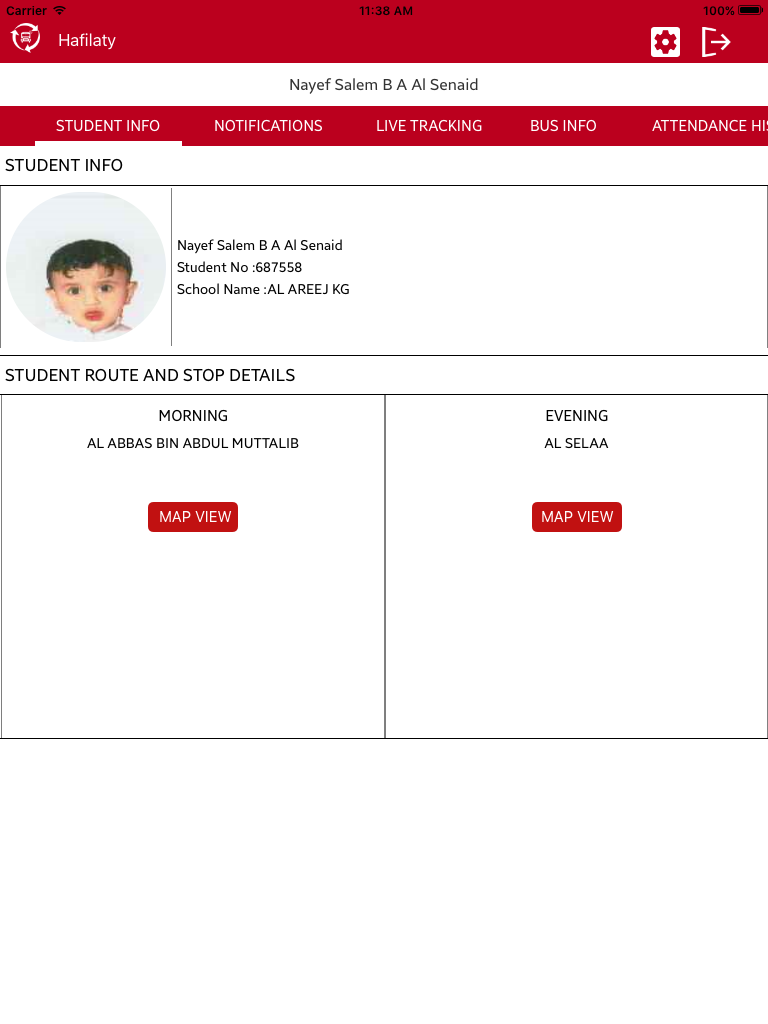Open MAP VIEW for the morning stop
The width and height of the screenshot is (768, 1024).
[x=193, y=517]
